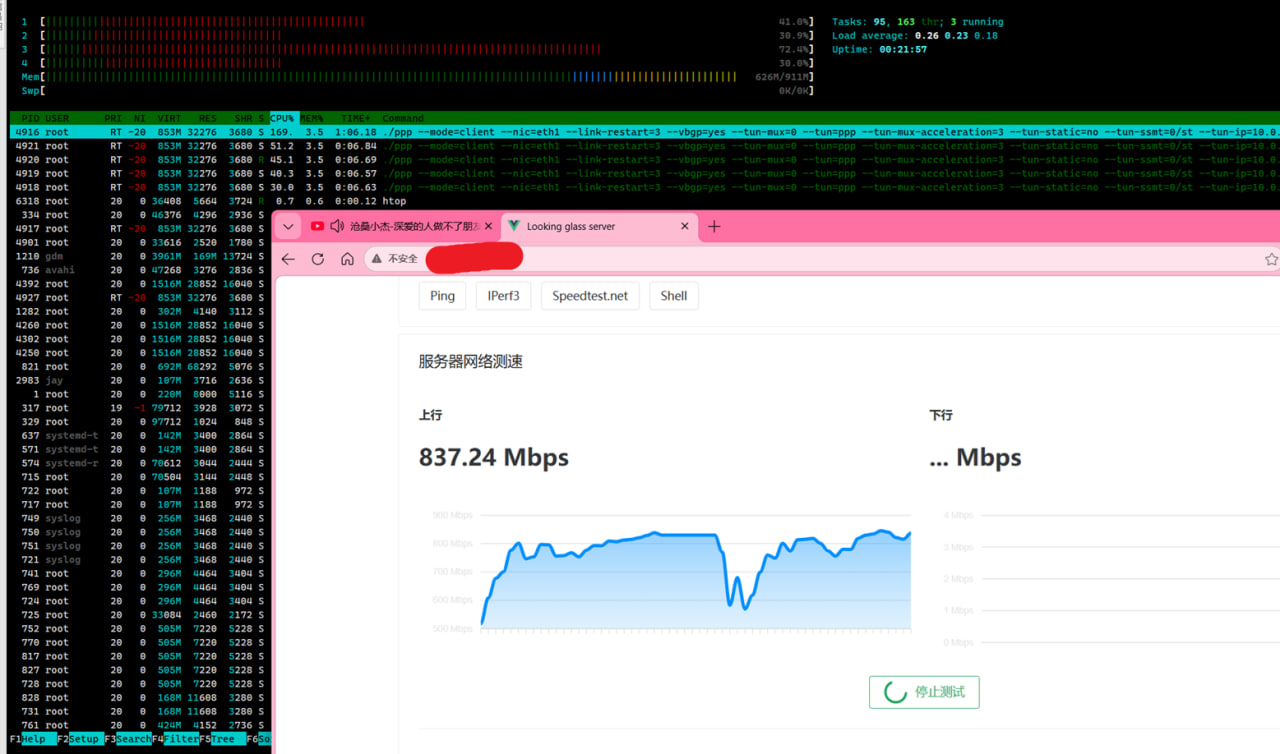Sort htop by the MEM% column

tap(311, 118)
